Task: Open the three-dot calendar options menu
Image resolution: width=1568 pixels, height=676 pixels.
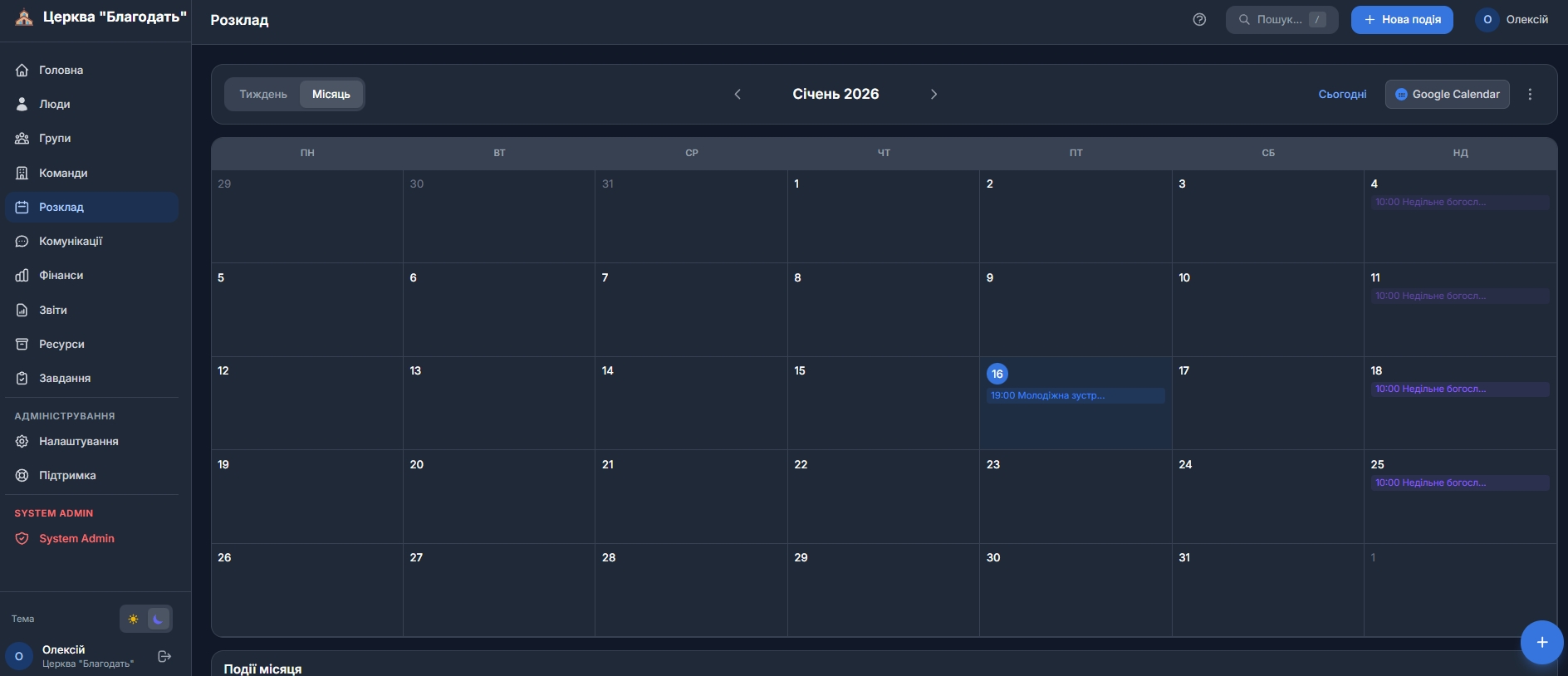Action: pos(1530,95)
